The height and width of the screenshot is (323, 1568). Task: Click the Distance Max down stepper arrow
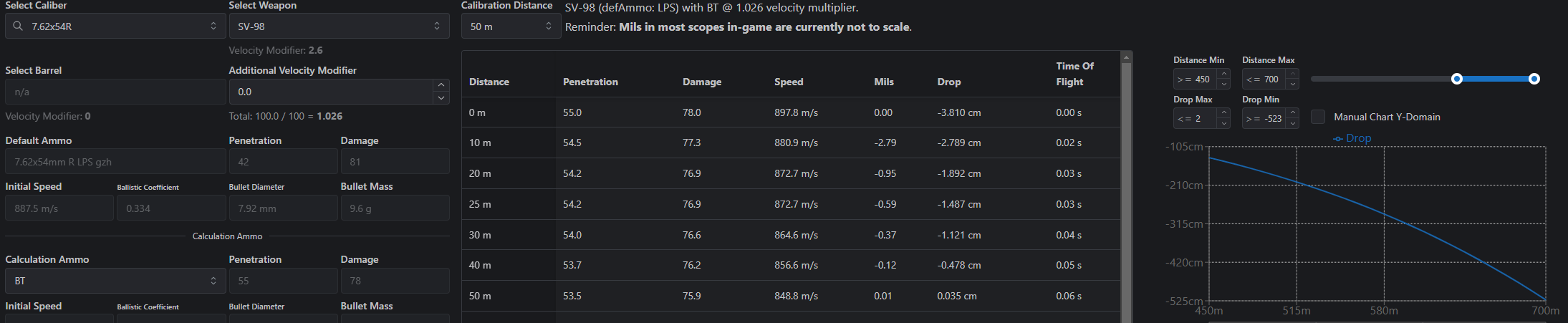tap(1292, 85)
